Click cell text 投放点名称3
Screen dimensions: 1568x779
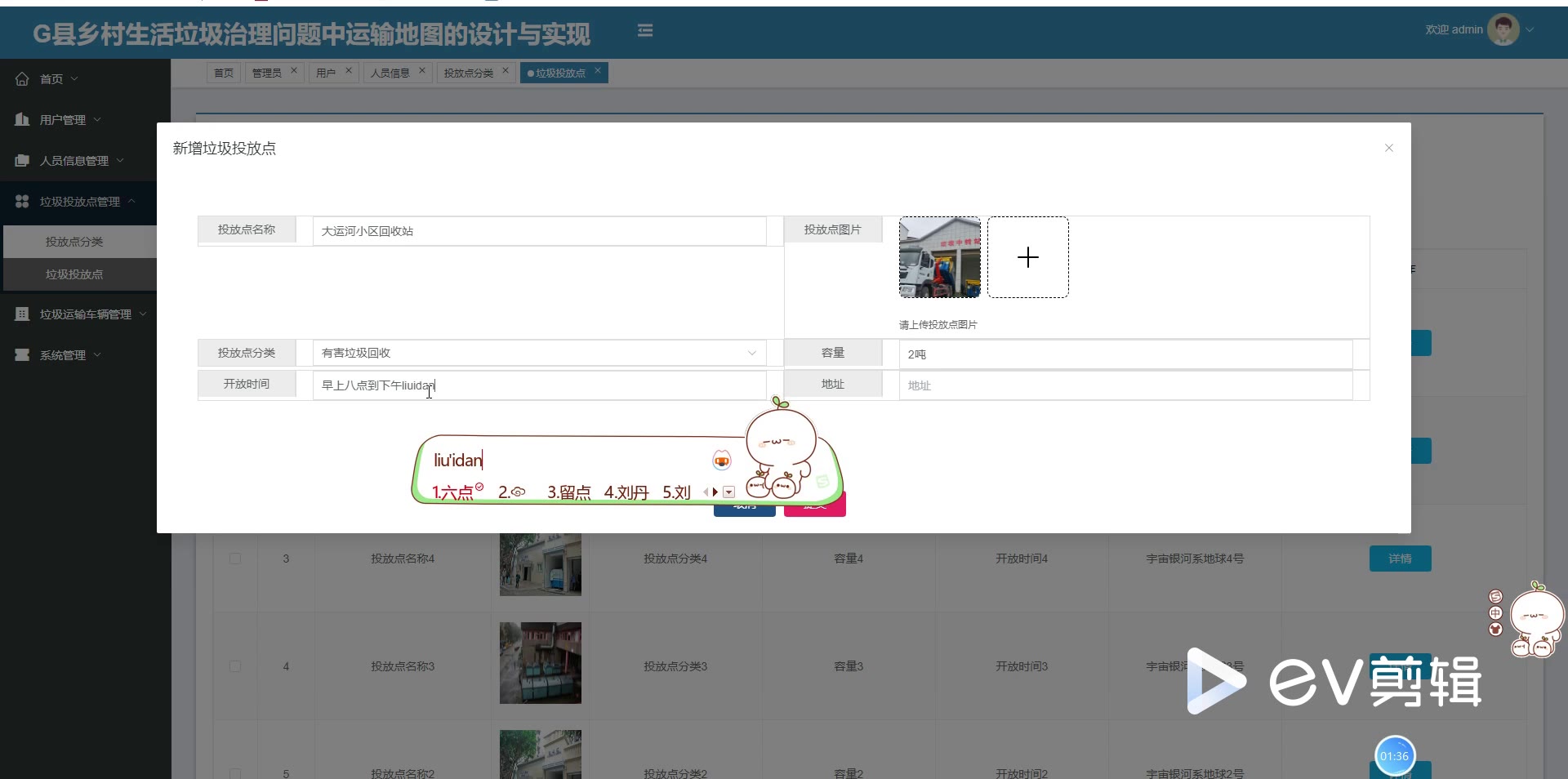(403, 666)
